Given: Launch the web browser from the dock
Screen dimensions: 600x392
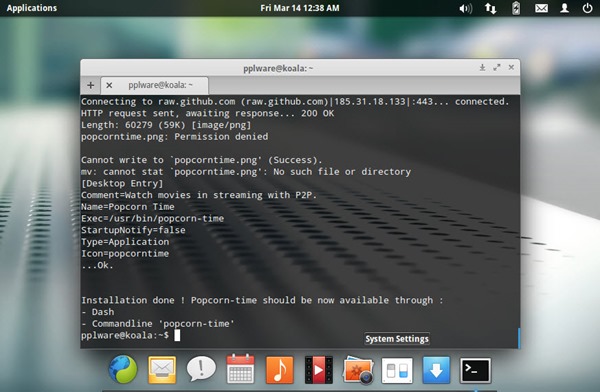Looking at the screenshot, I should [x=123, y=369].
